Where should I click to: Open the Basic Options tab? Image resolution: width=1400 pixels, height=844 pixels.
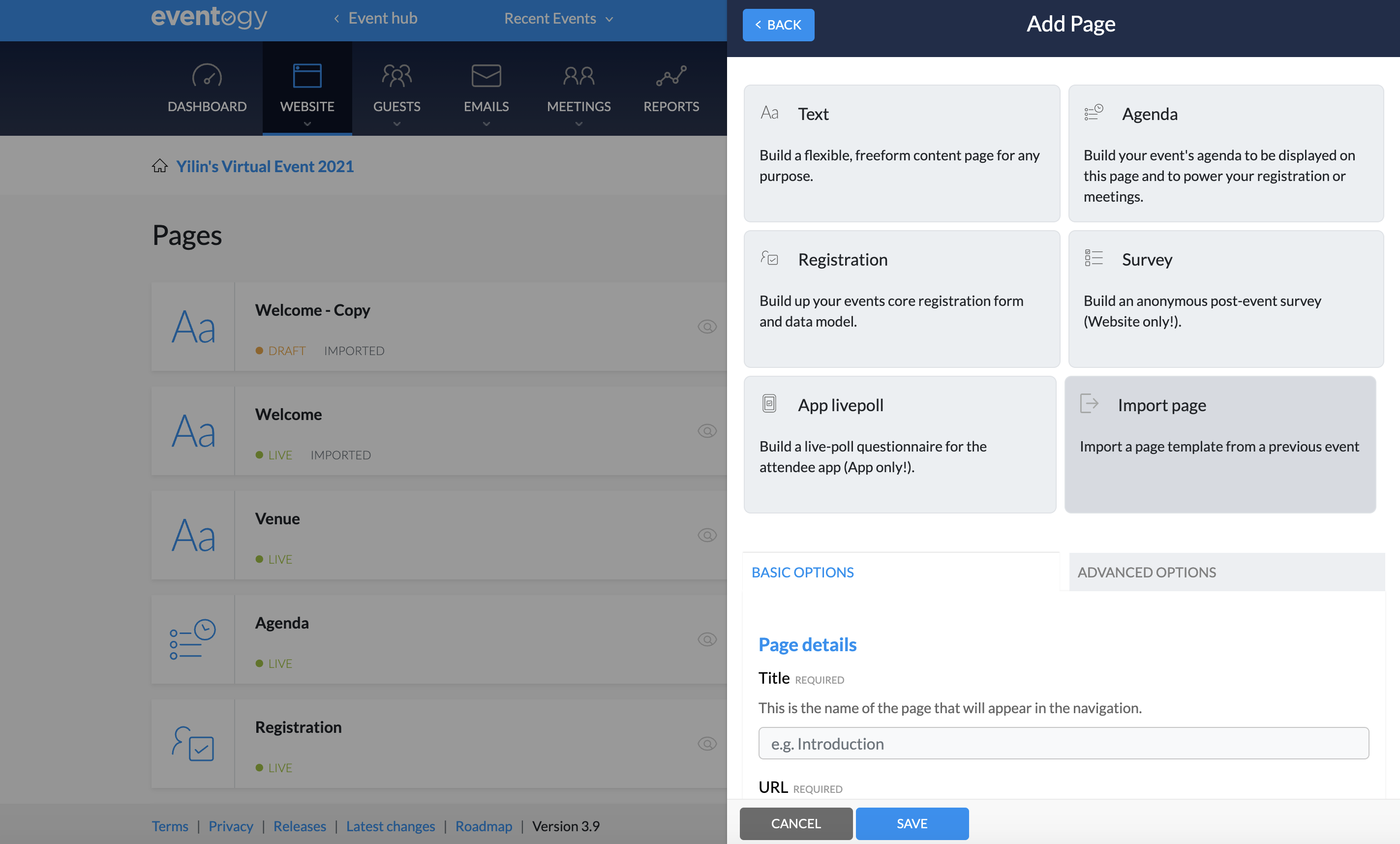point(802,572)
